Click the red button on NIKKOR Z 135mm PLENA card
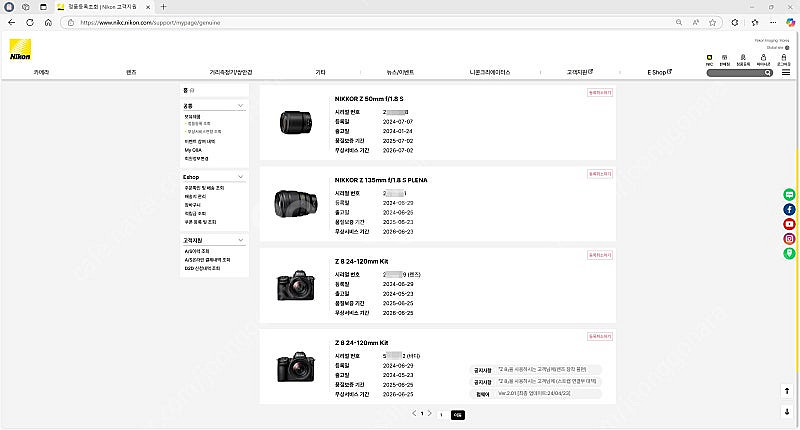 (x=599, y=174)
